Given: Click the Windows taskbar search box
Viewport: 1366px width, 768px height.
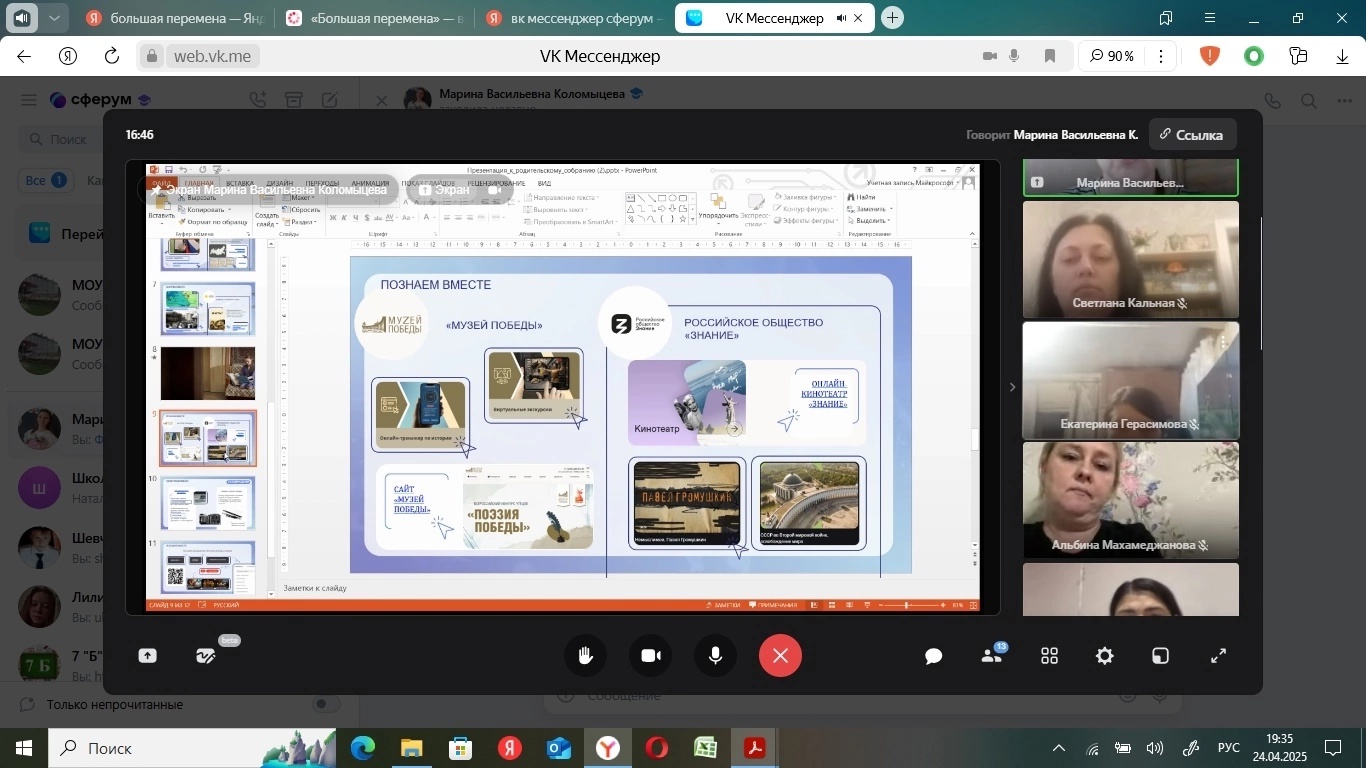Looking at the screenshot, I should [x=192, y=748].
